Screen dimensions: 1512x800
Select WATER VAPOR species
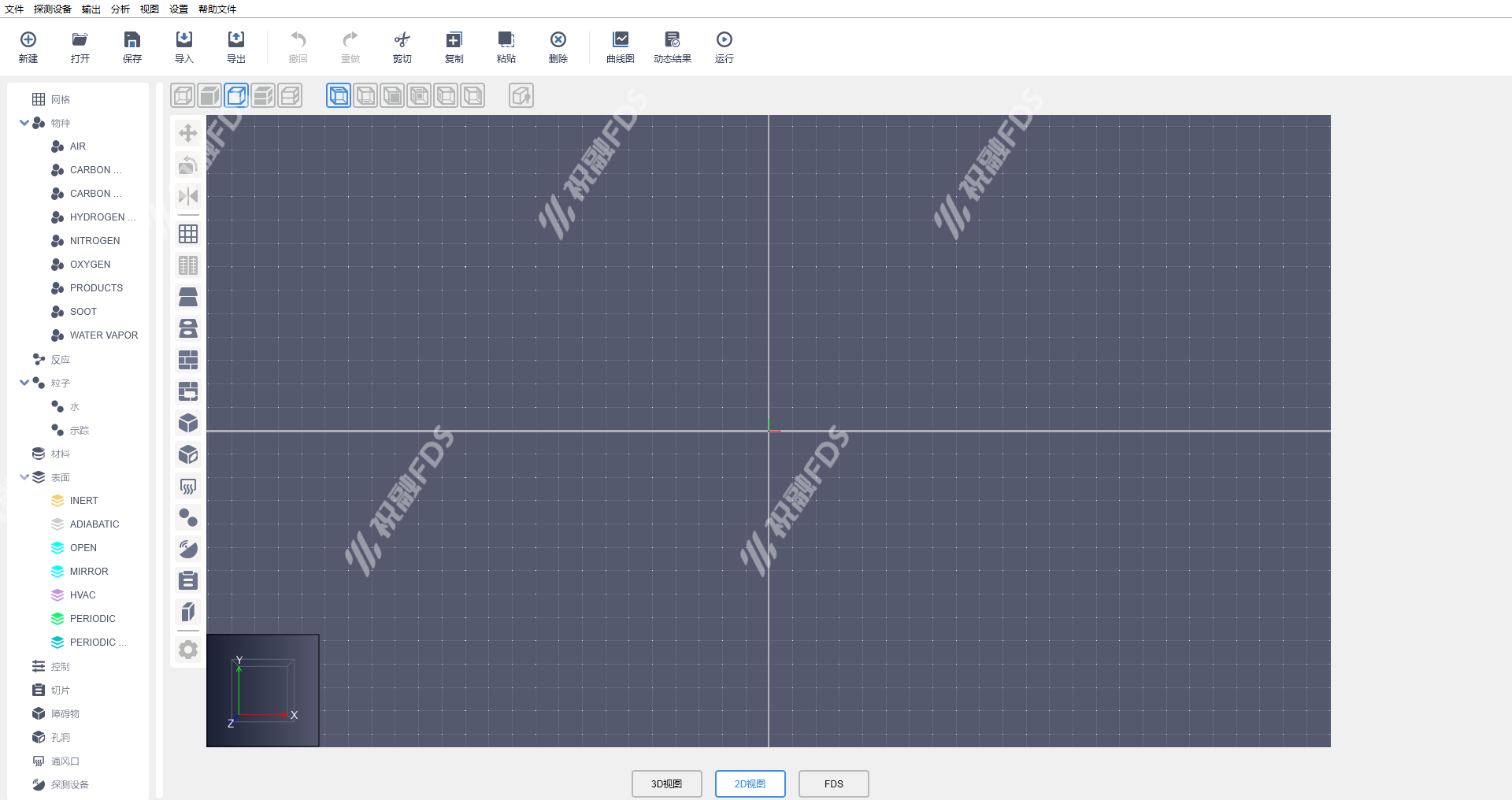click(x=94, y=335)
